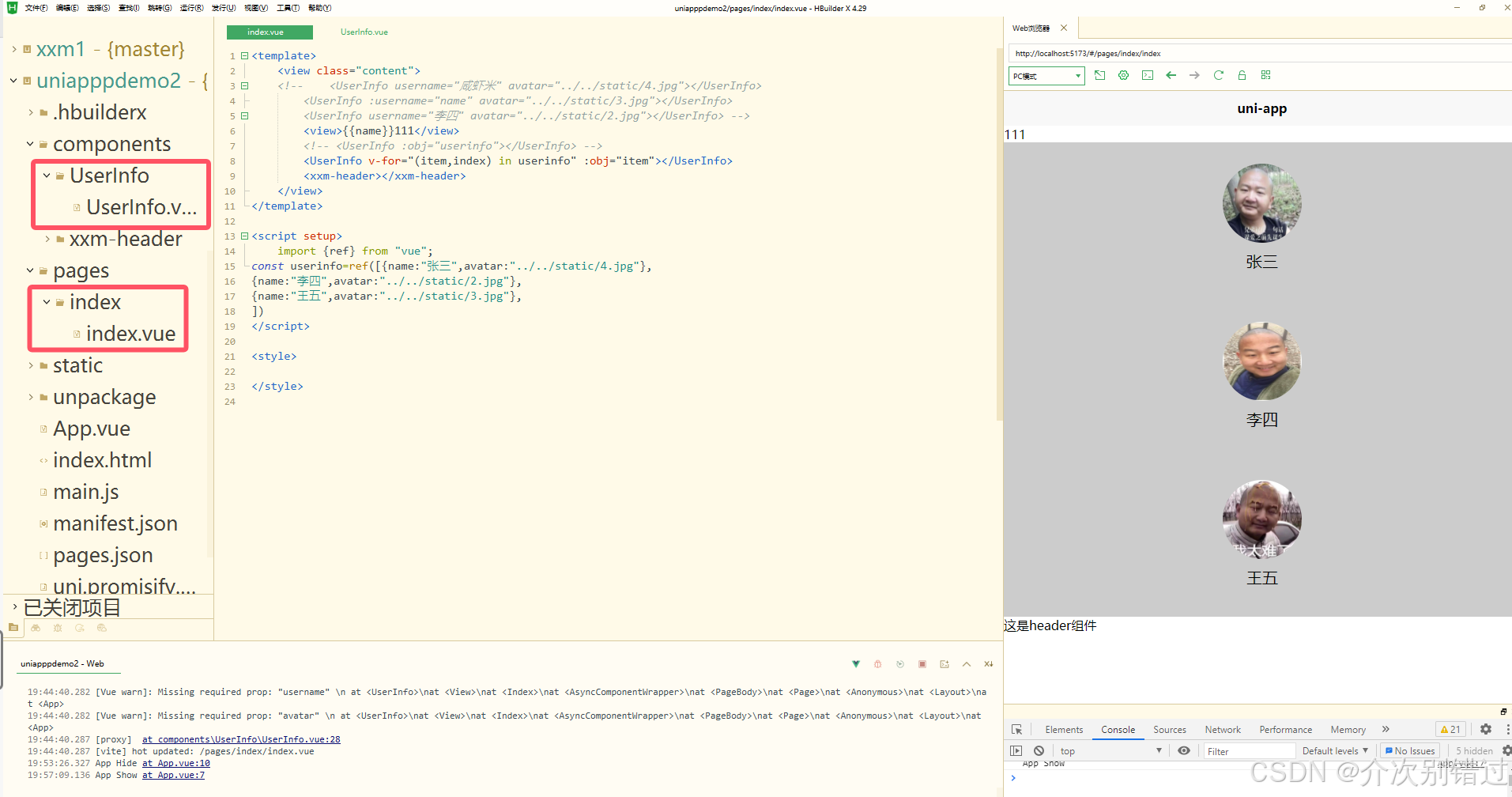Viewport: 1512px width, 797px height.
Task: Click the bug debug icon in sidebar footer
Action: pos(58,628)
